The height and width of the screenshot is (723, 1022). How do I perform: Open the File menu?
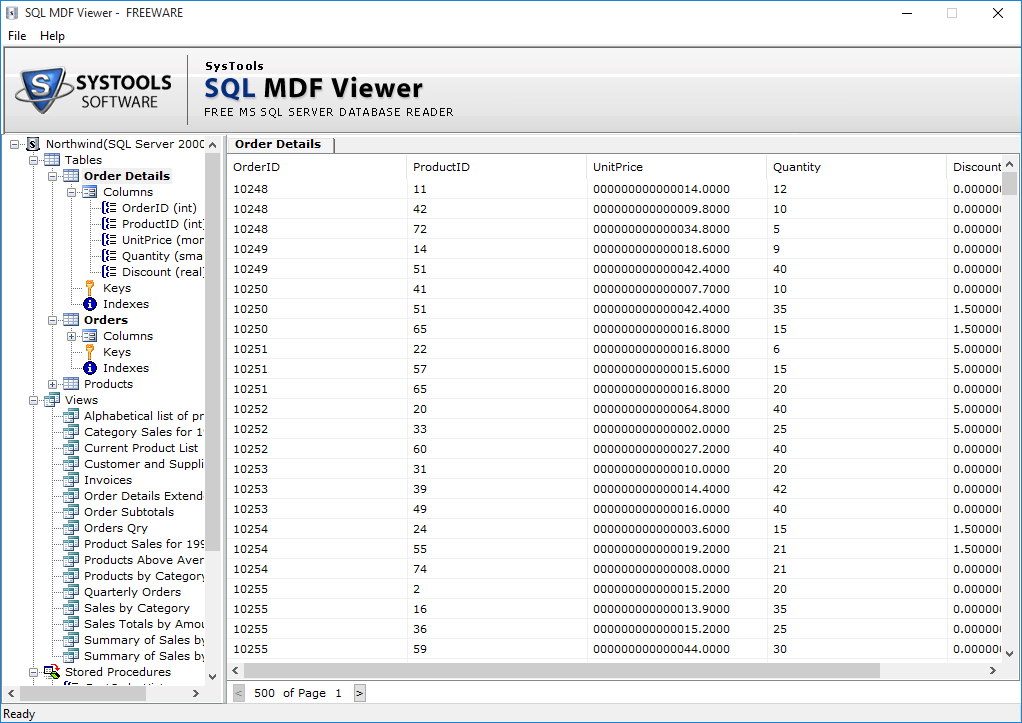coord(17,36)
